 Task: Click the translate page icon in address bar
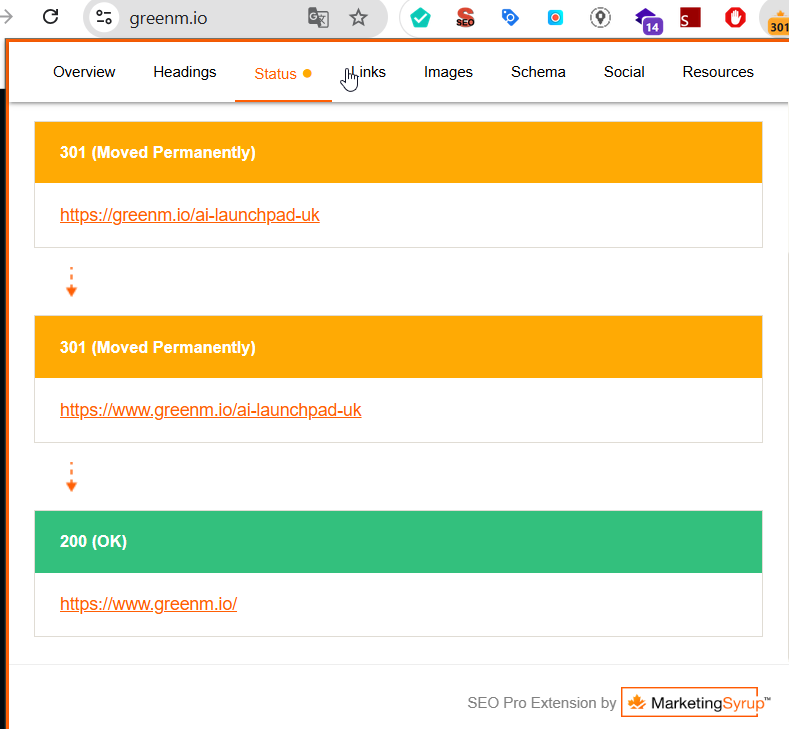pos(318,18)
